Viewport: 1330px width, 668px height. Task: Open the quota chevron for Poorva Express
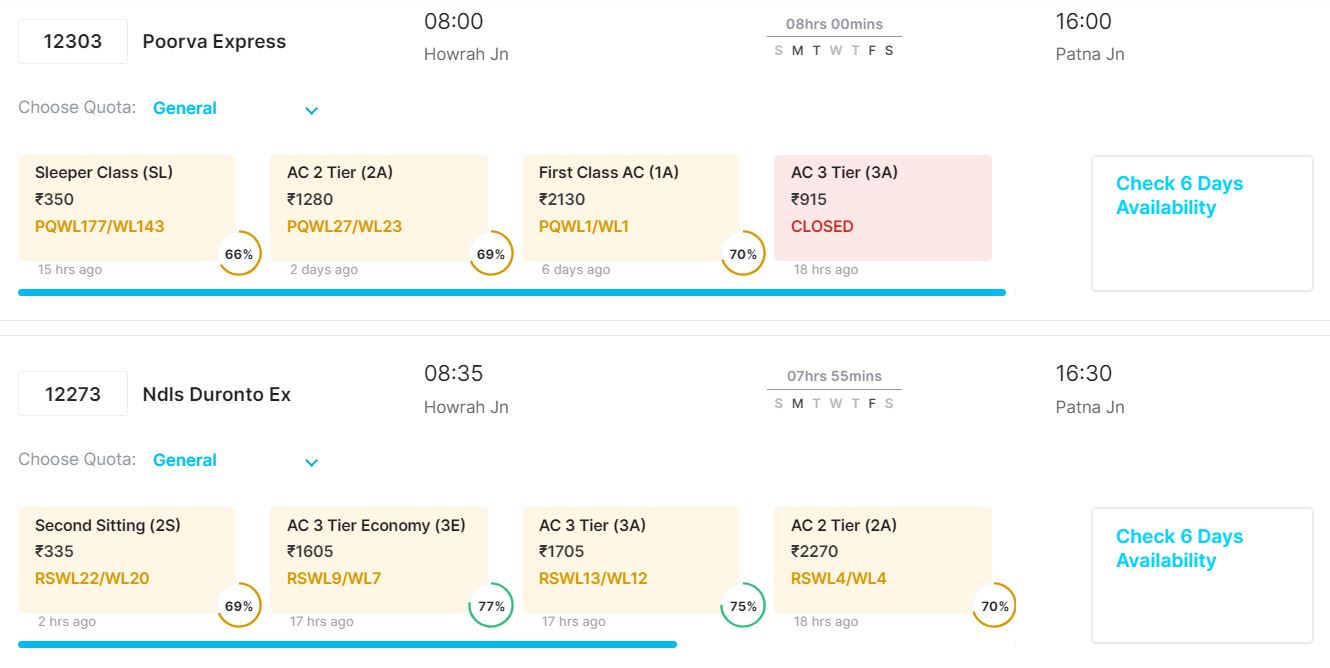pyautogui.click(x=311, y=110)
